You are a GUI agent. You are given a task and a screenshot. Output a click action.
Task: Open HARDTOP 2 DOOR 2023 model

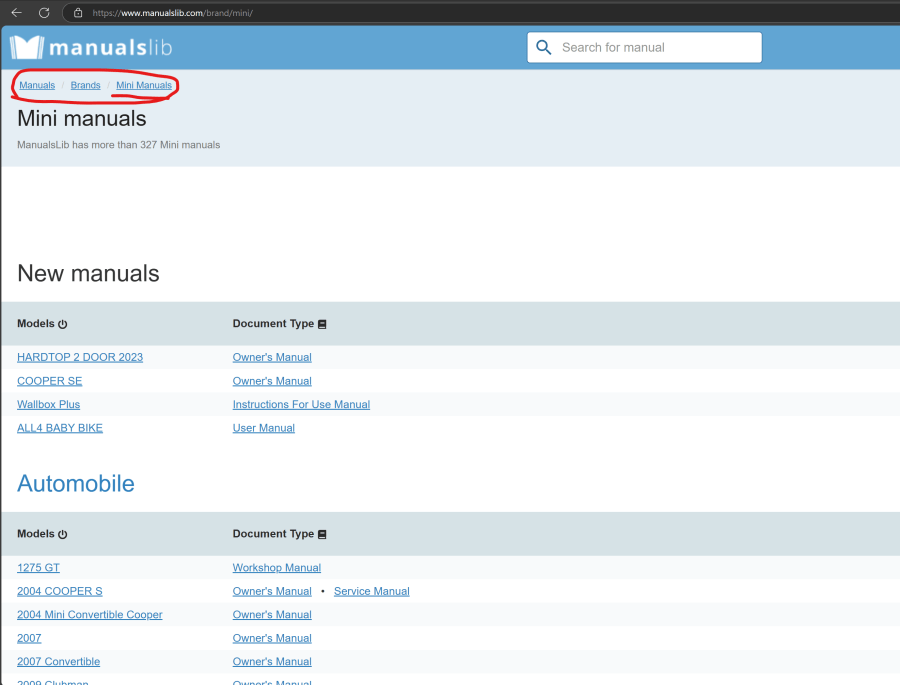pos(80,357)
